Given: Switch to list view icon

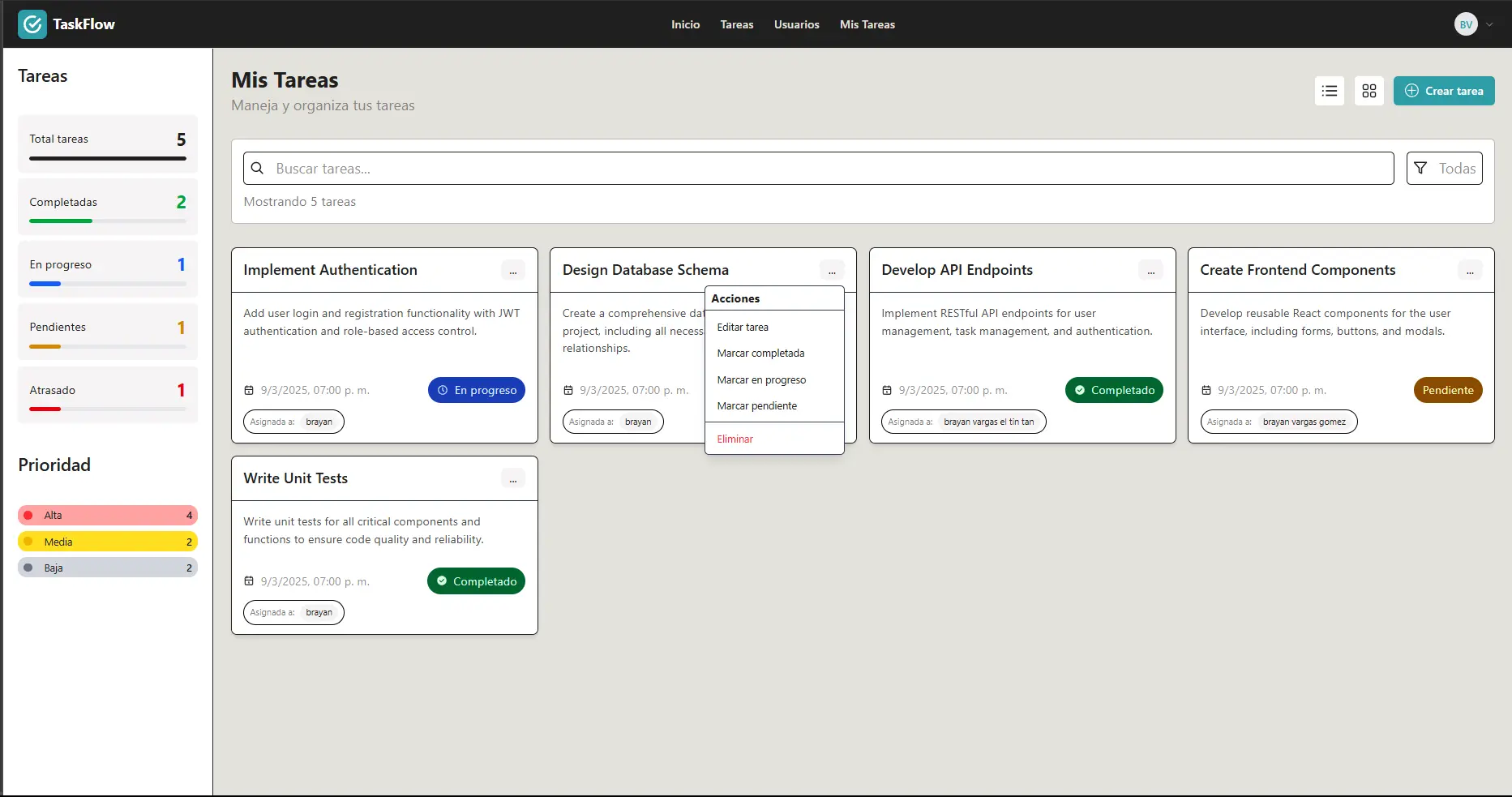Looking at the screenshot, I should click(x=1330, y=91).
